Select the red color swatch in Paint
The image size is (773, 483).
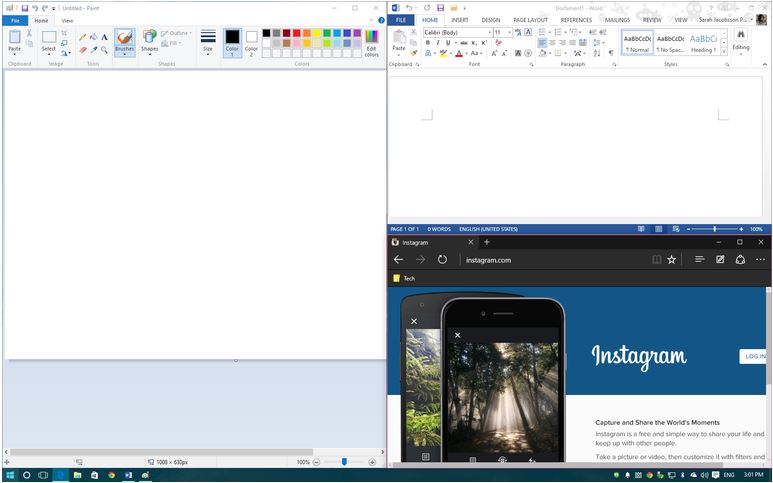[296, 33]
